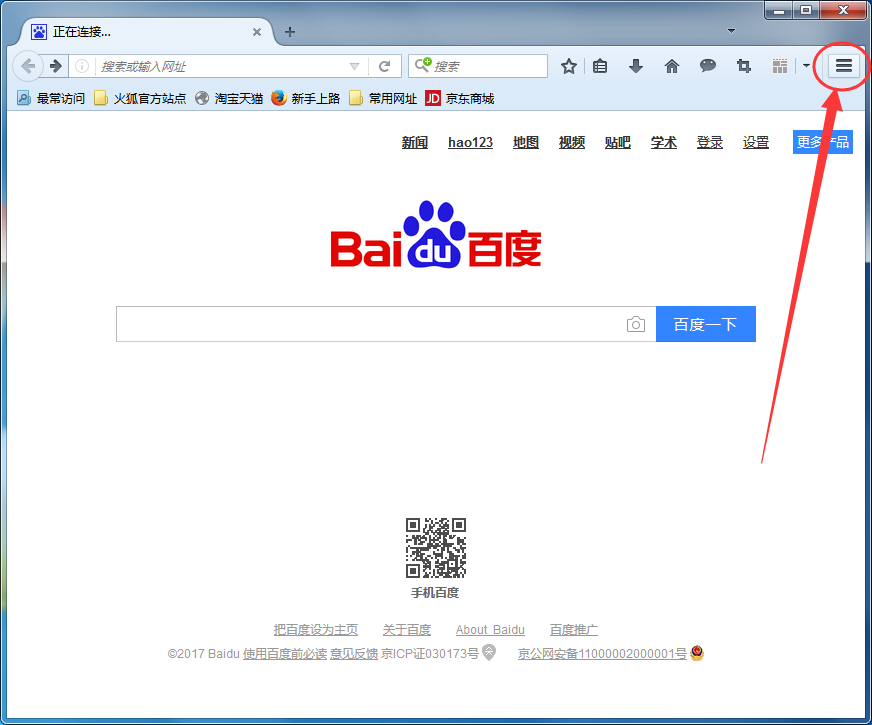Click the forward navigation arrow
Screen dimensions: 872x725
pyautogui.click(x=56, y=66)
